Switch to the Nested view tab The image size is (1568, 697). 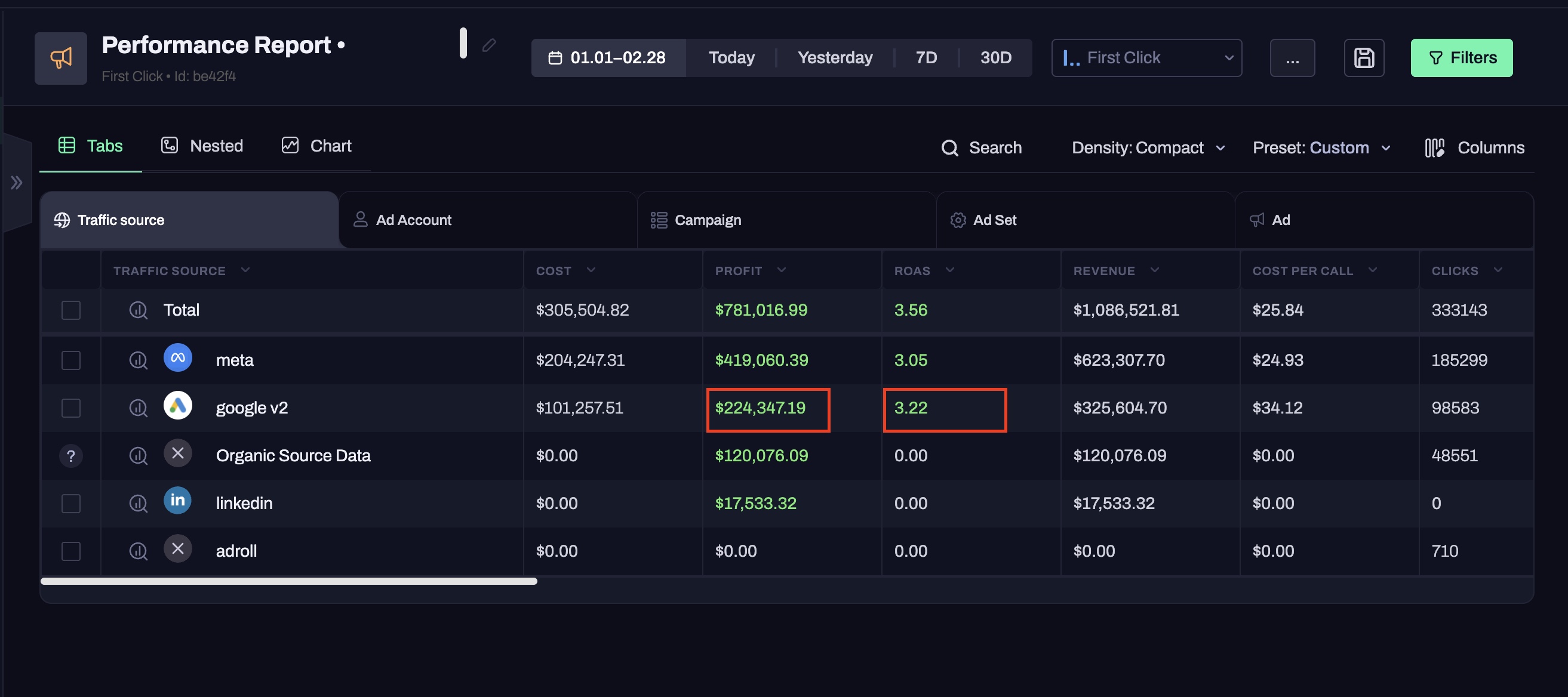click(202, 146)
